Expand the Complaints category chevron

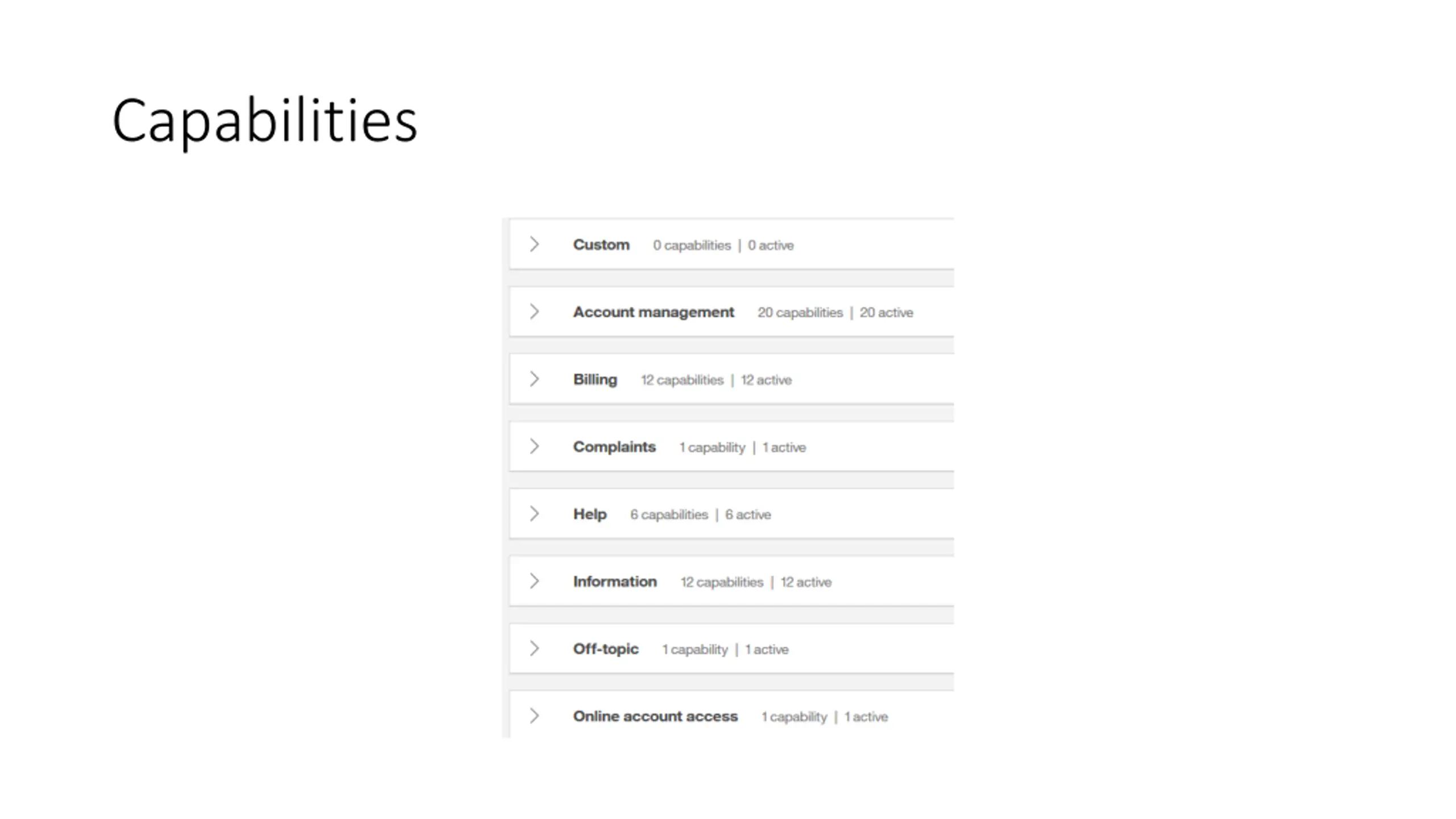pos(534,446)
